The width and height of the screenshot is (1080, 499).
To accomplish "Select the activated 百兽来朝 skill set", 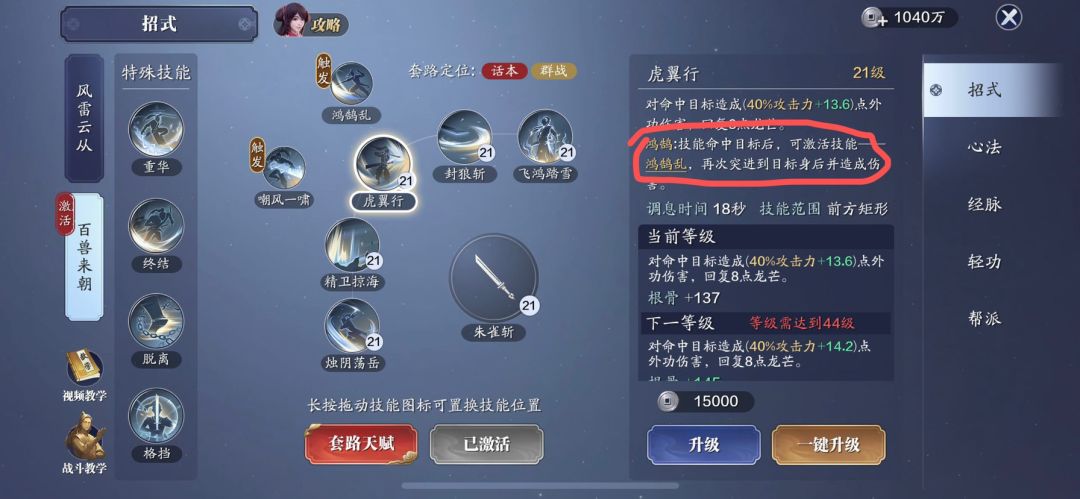I will coord(84,257).
